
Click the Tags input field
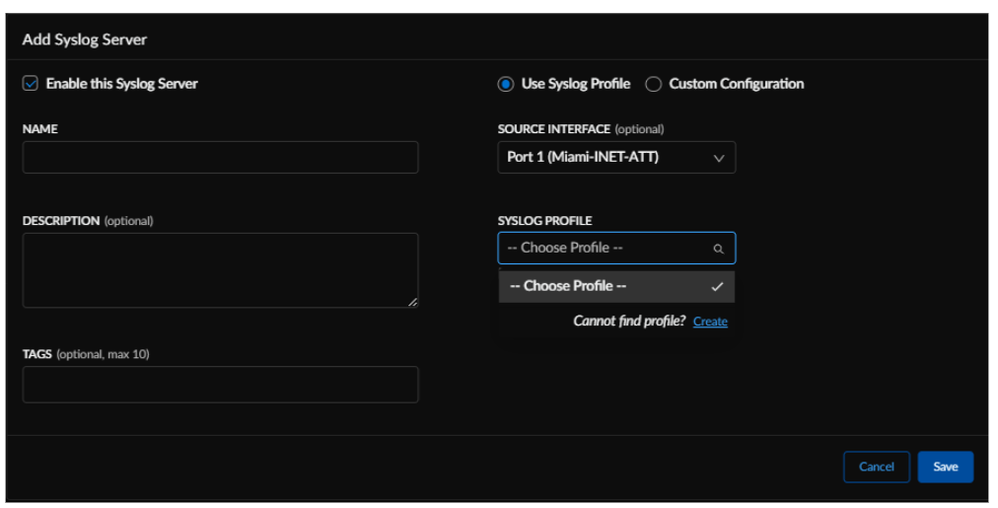point(220,384)
